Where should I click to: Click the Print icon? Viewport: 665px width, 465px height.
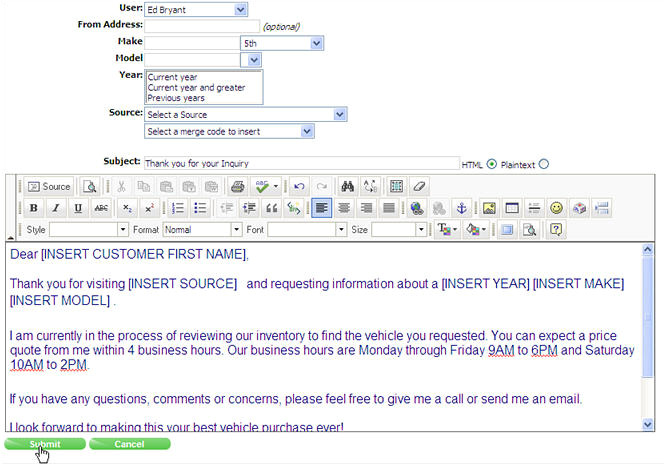(x=238, y=186)
